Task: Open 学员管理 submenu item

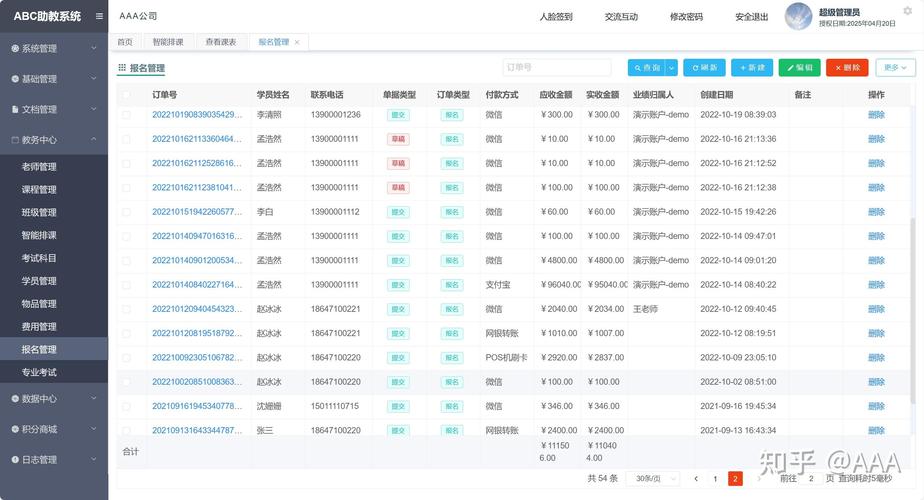Action: click(x=39, y=281)
